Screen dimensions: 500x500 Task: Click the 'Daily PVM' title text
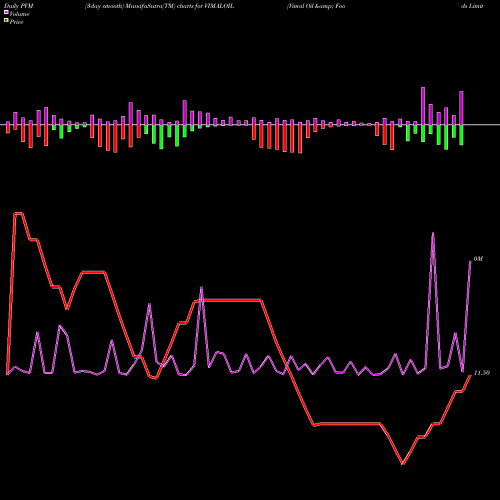point(19,6)
